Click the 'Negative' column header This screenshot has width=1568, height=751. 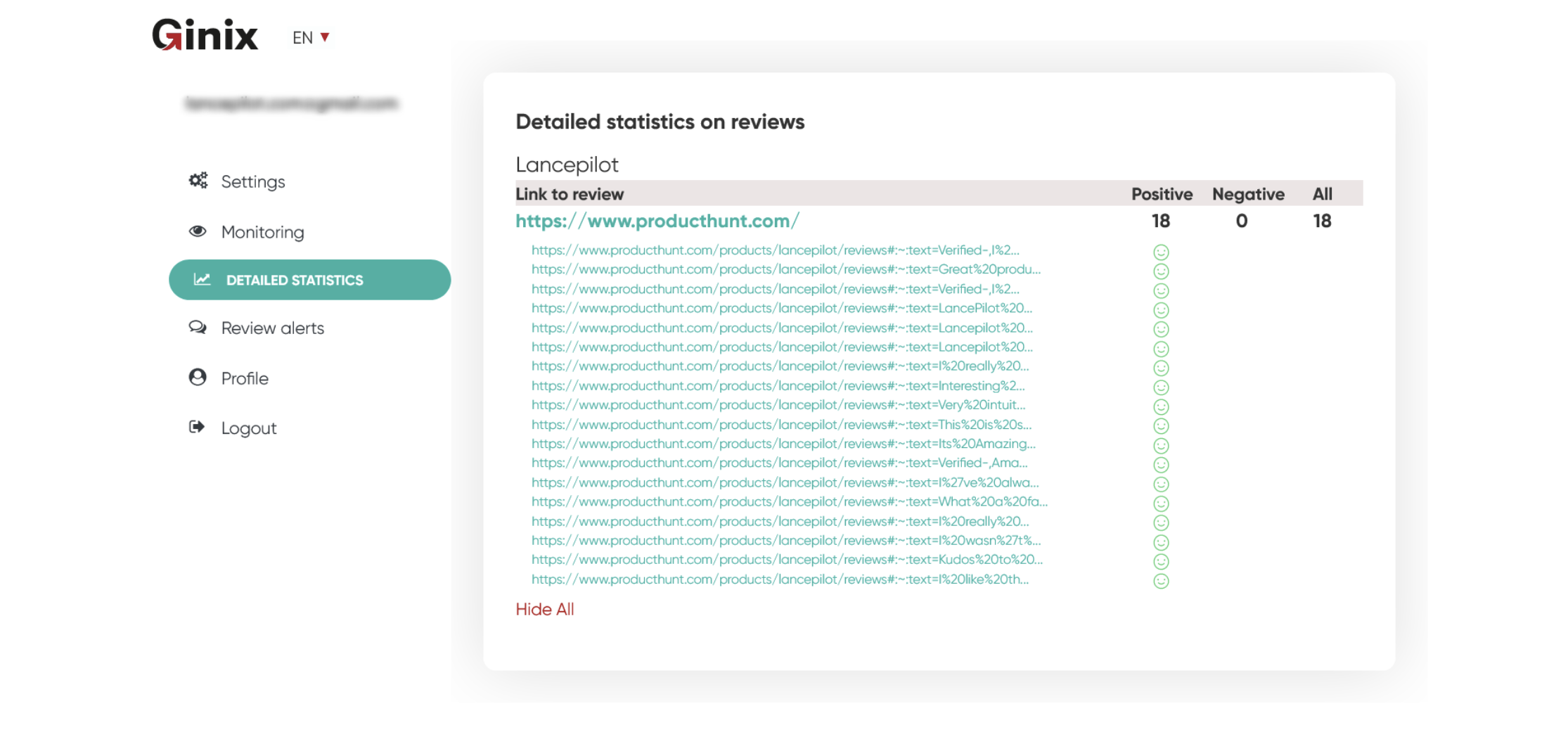pos(1248,194)
